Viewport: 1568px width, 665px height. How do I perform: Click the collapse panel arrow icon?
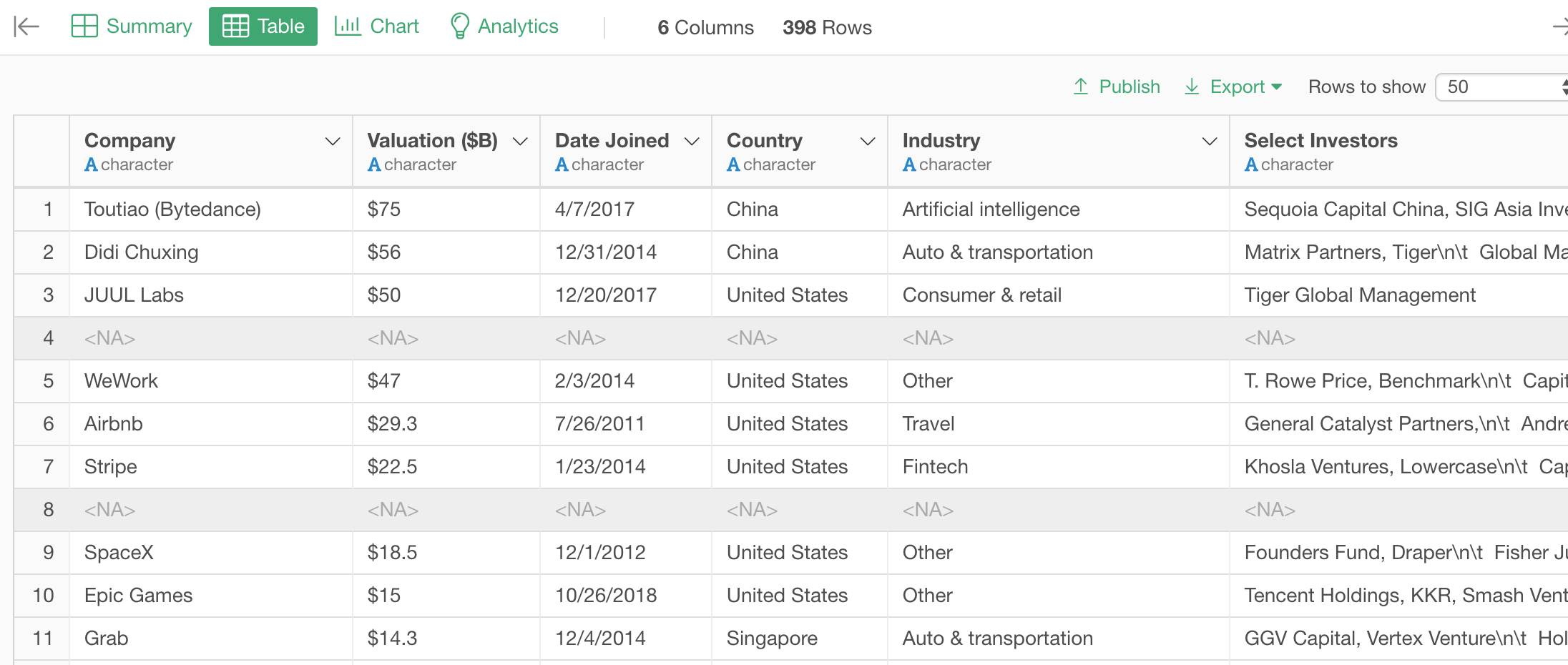[x=26, y=26]
